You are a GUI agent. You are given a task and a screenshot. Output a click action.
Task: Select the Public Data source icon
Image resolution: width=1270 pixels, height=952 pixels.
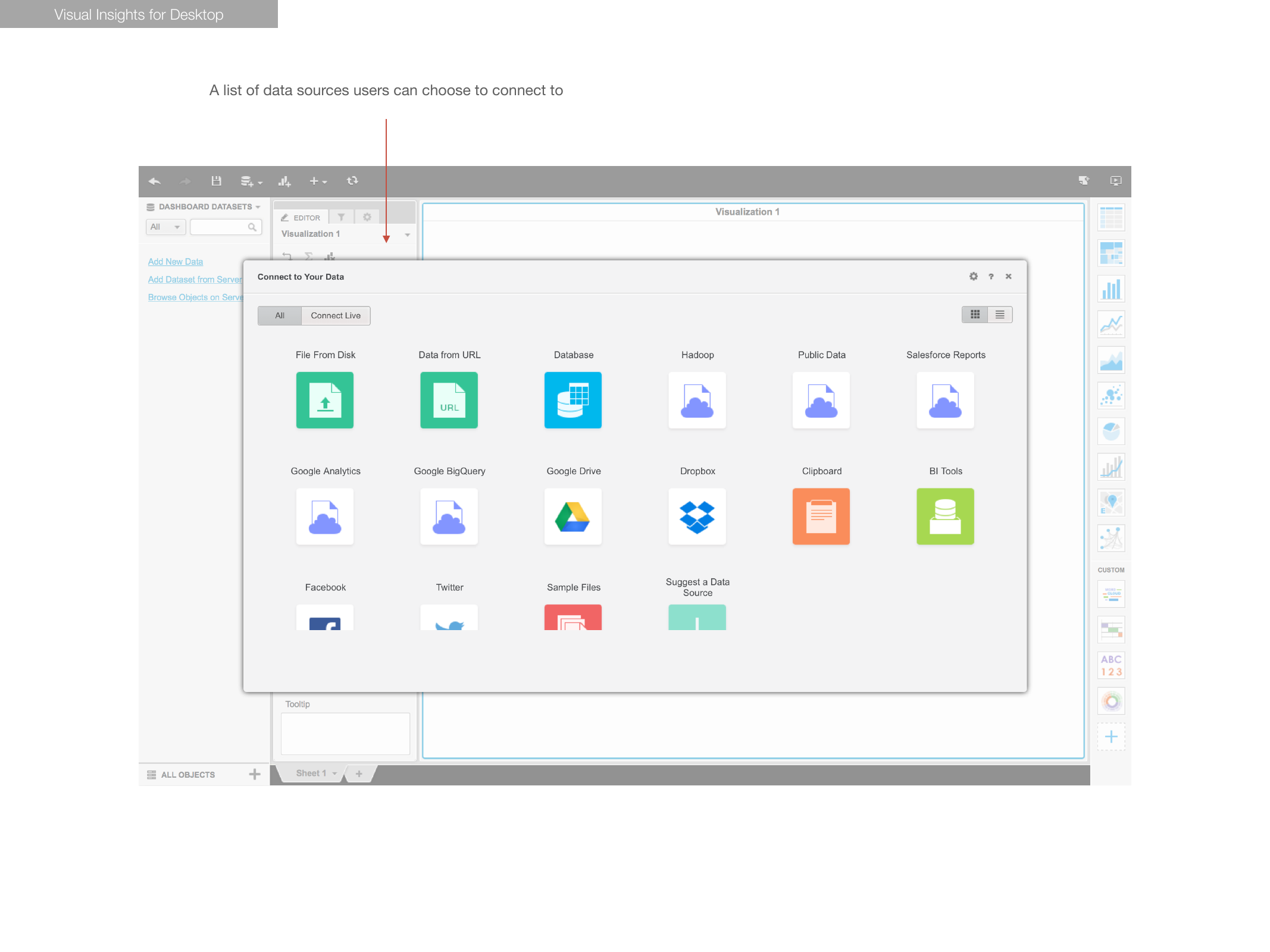[x=821, y=400]
